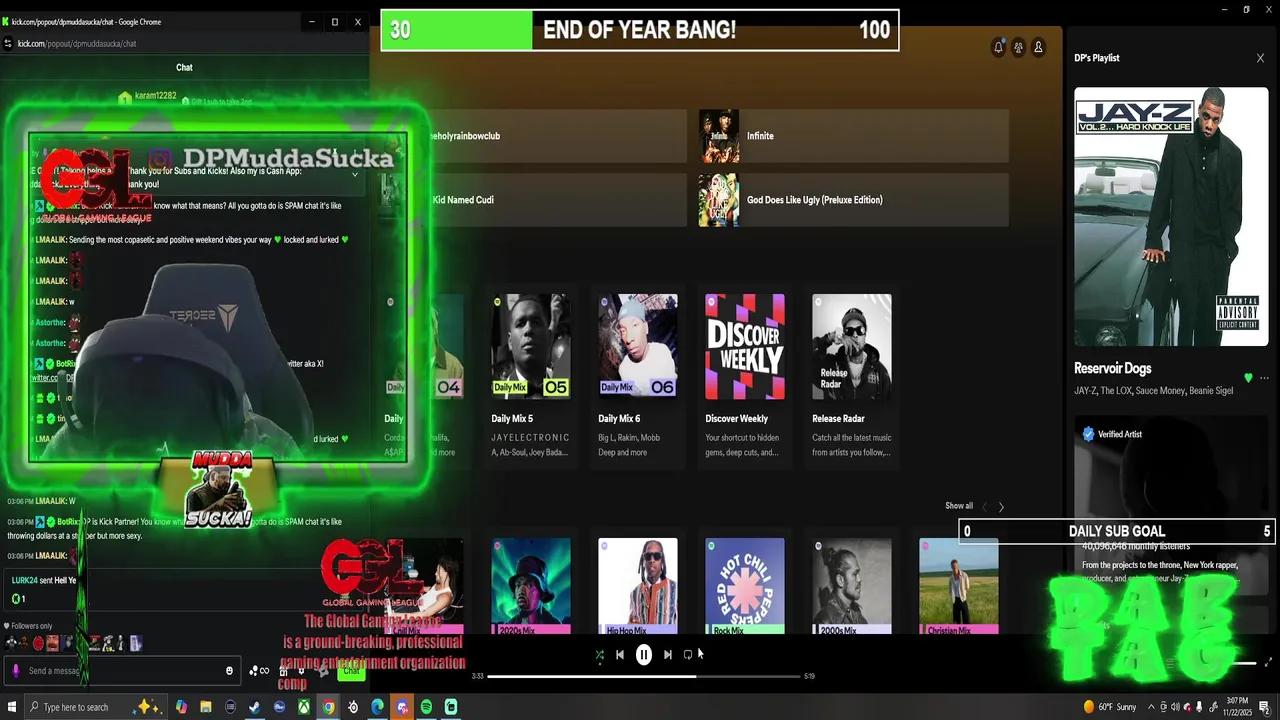Open the Spotify profile avatar icon

(x=1038, y=47)
